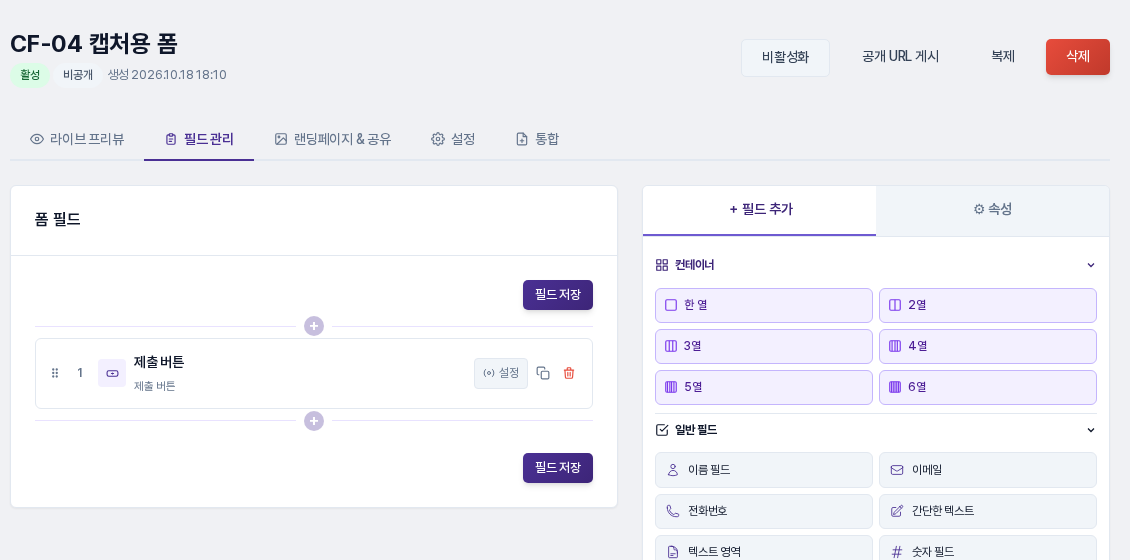1130x560 pixels.
Task: Add a 한 열 container
Action: click(x=764, y=306)
